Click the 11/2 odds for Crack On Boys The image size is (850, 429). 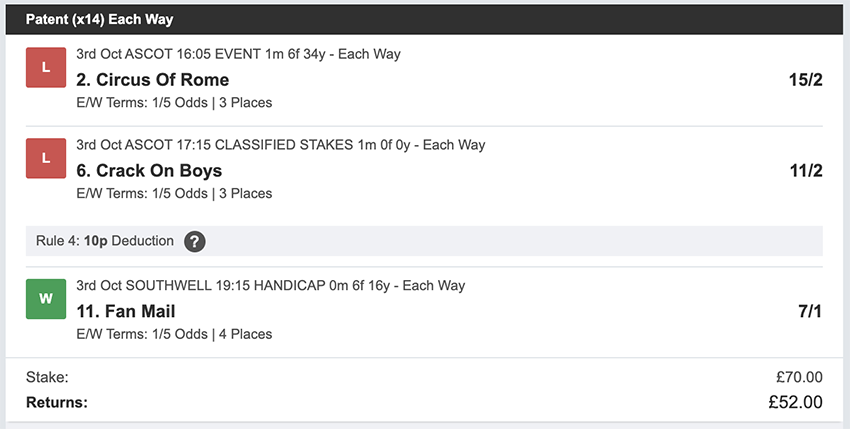(x=805, y=170)
